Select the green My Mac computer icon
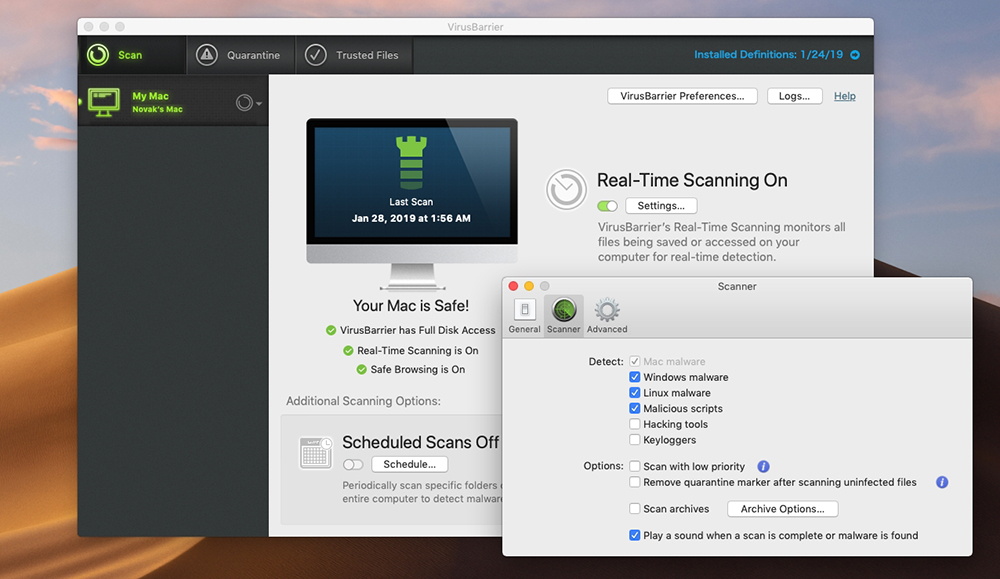This screenshot has width=1000, height=579. 104,102
